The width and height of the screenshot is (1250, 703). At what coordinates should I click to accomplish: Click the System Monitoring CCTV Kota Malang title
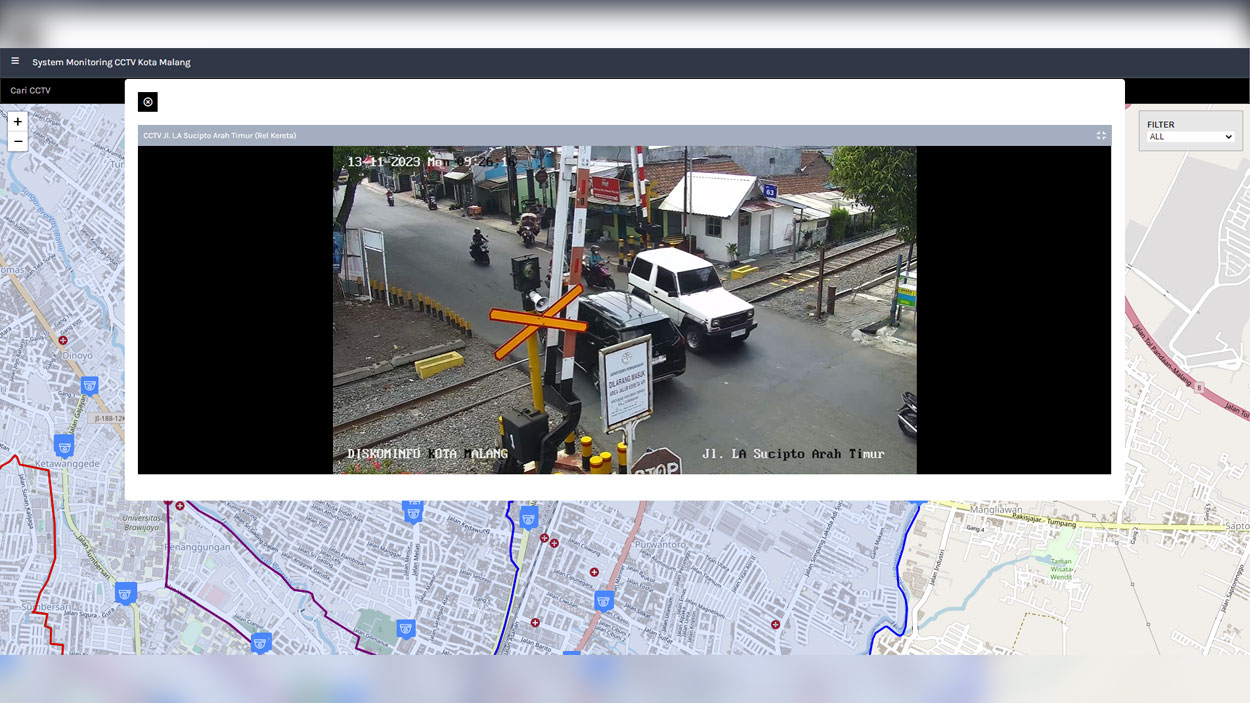pos(112,61)
